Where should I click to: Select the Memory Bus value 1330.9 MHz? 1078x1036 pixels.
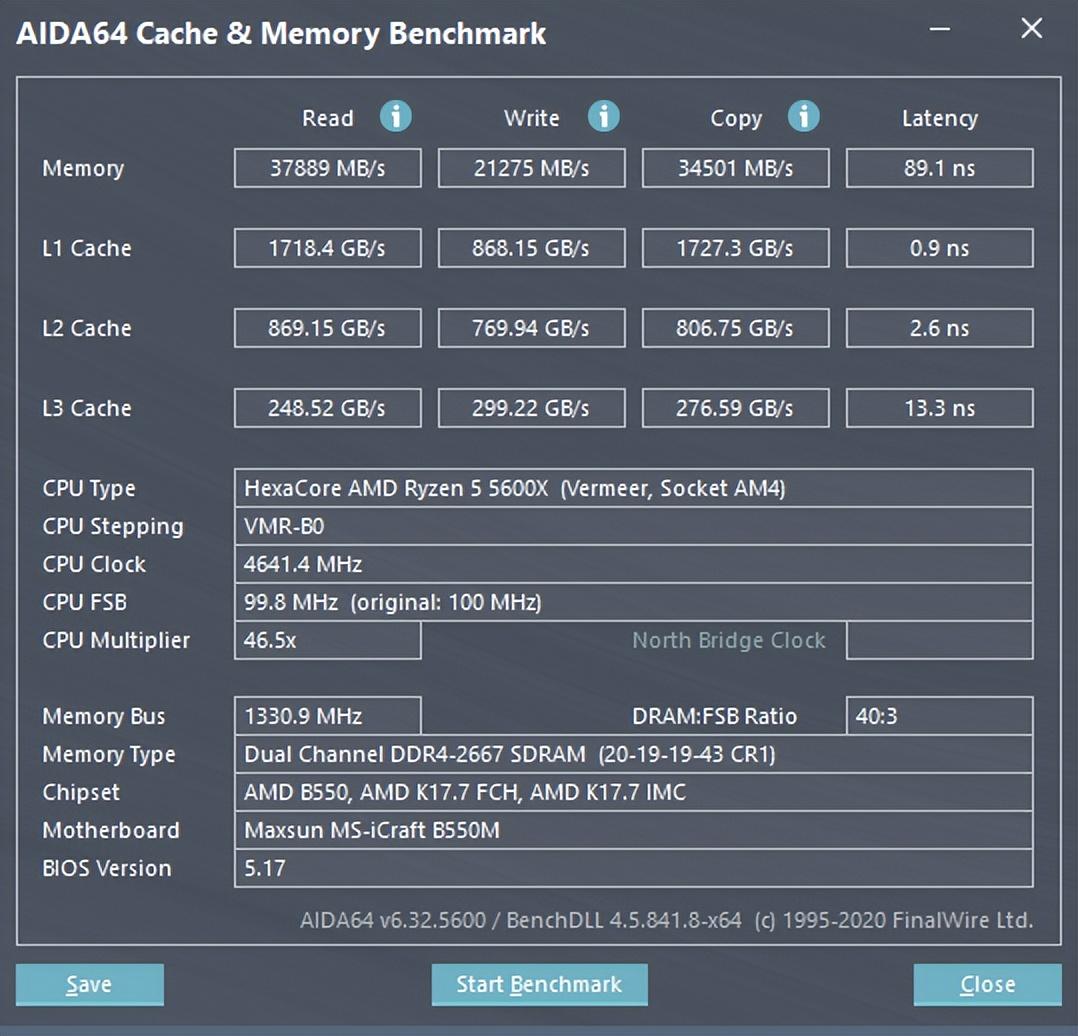(327, 715)
